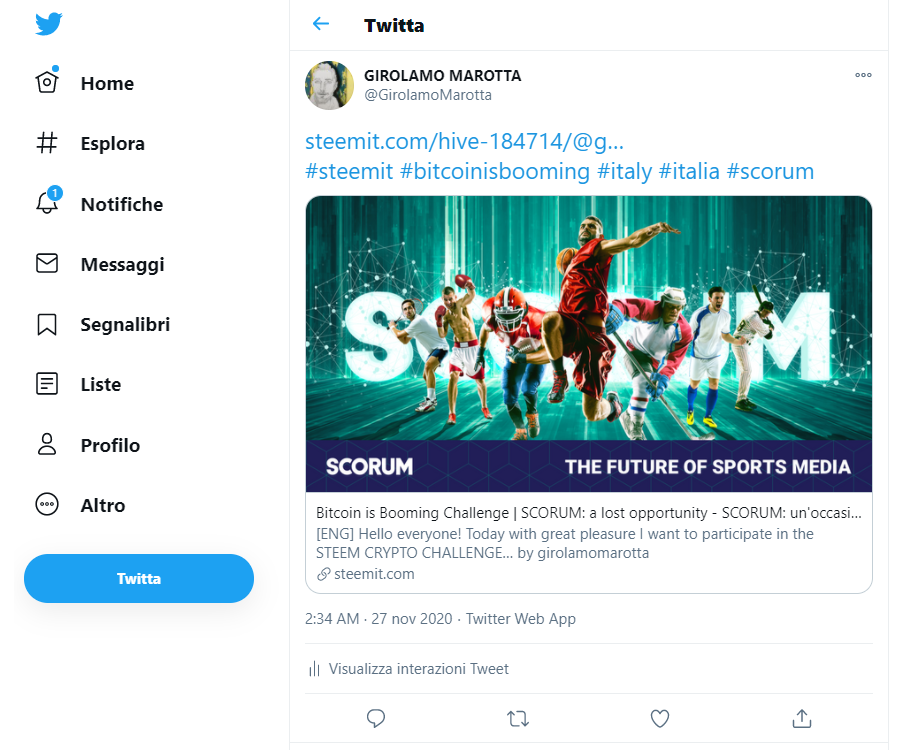Click the #bitcoinisbooming hashtag
Screen dimensions: 911x750
click(x=495, y=171)
